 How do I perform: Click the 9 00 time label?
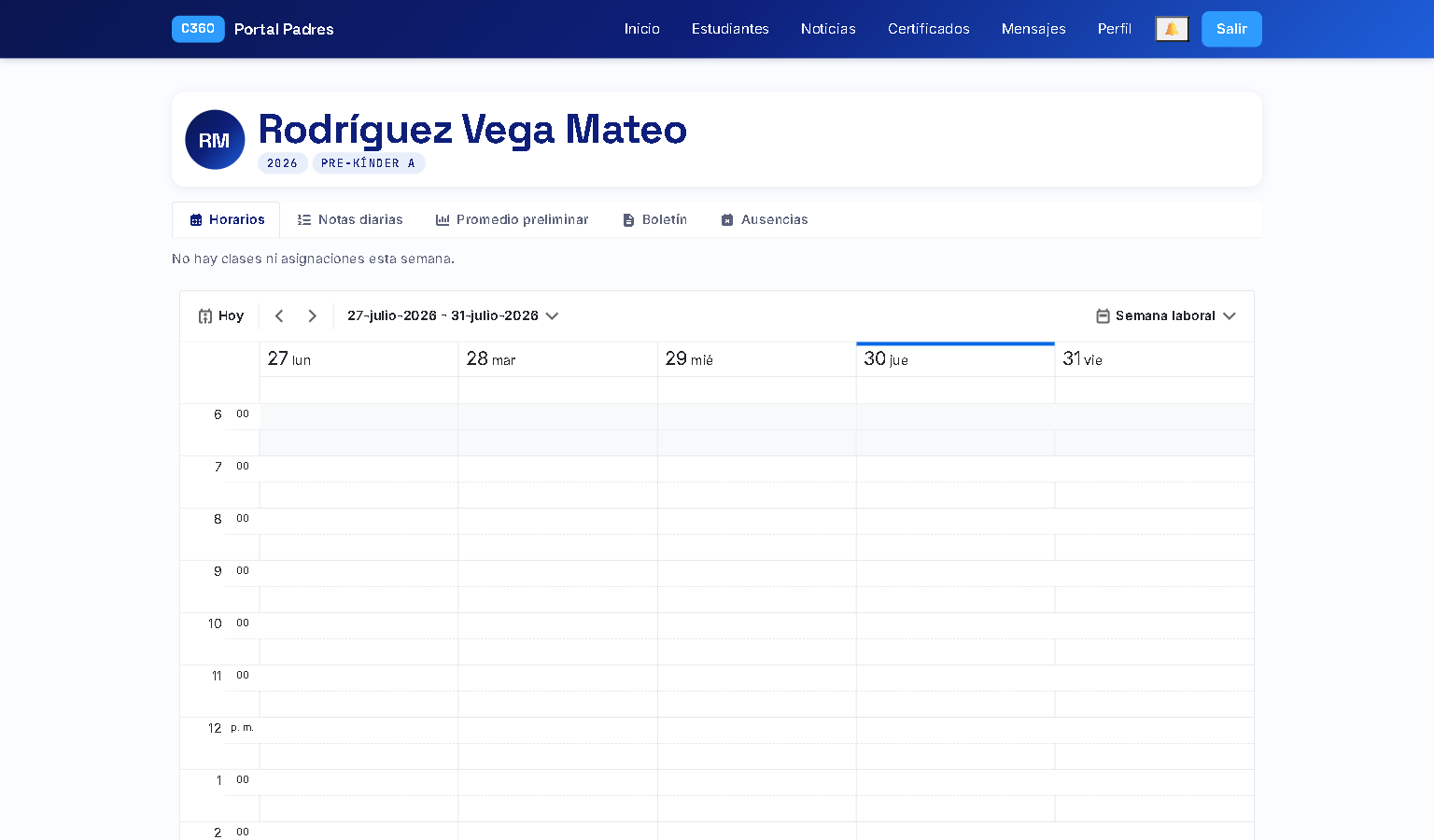231,571
